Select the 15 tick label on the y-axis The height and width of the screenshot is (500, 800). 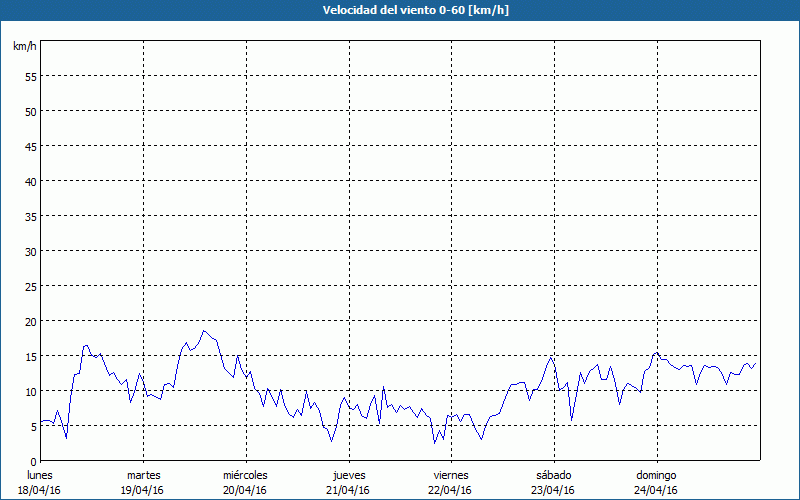(x=30, y=356)
